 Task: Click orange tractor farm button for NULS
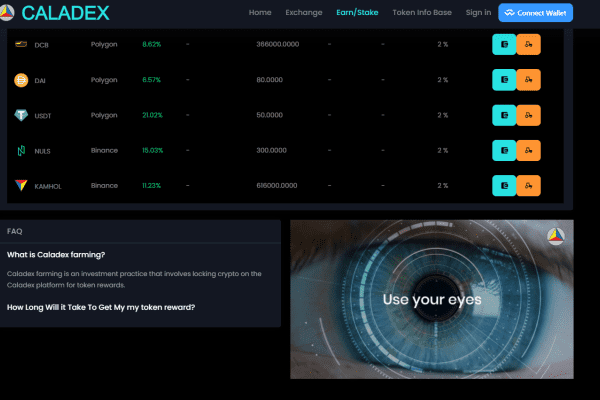pos(528,150)
